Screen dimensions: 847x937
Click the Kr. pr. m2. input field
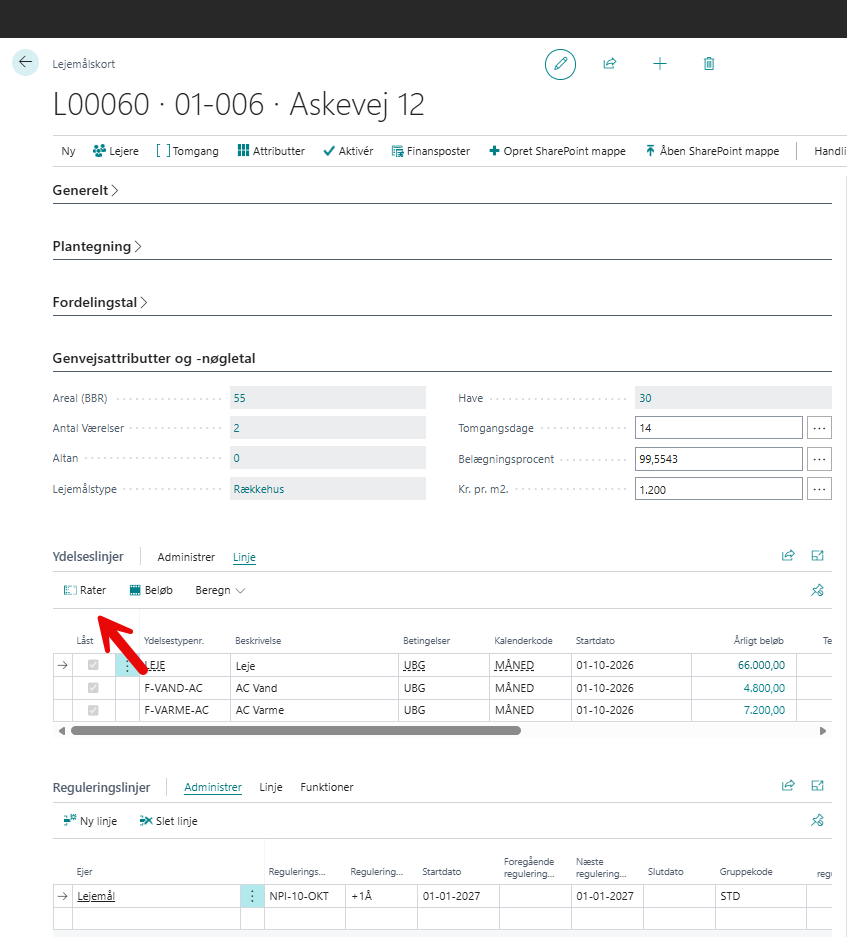[x=718, y=489]
